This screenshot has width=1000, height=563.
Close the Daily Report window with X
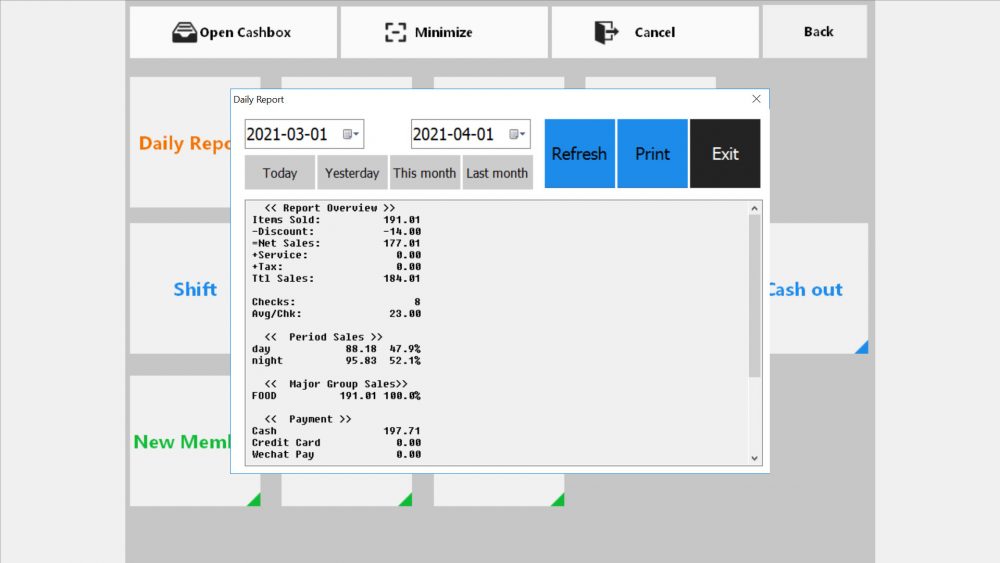756,99
